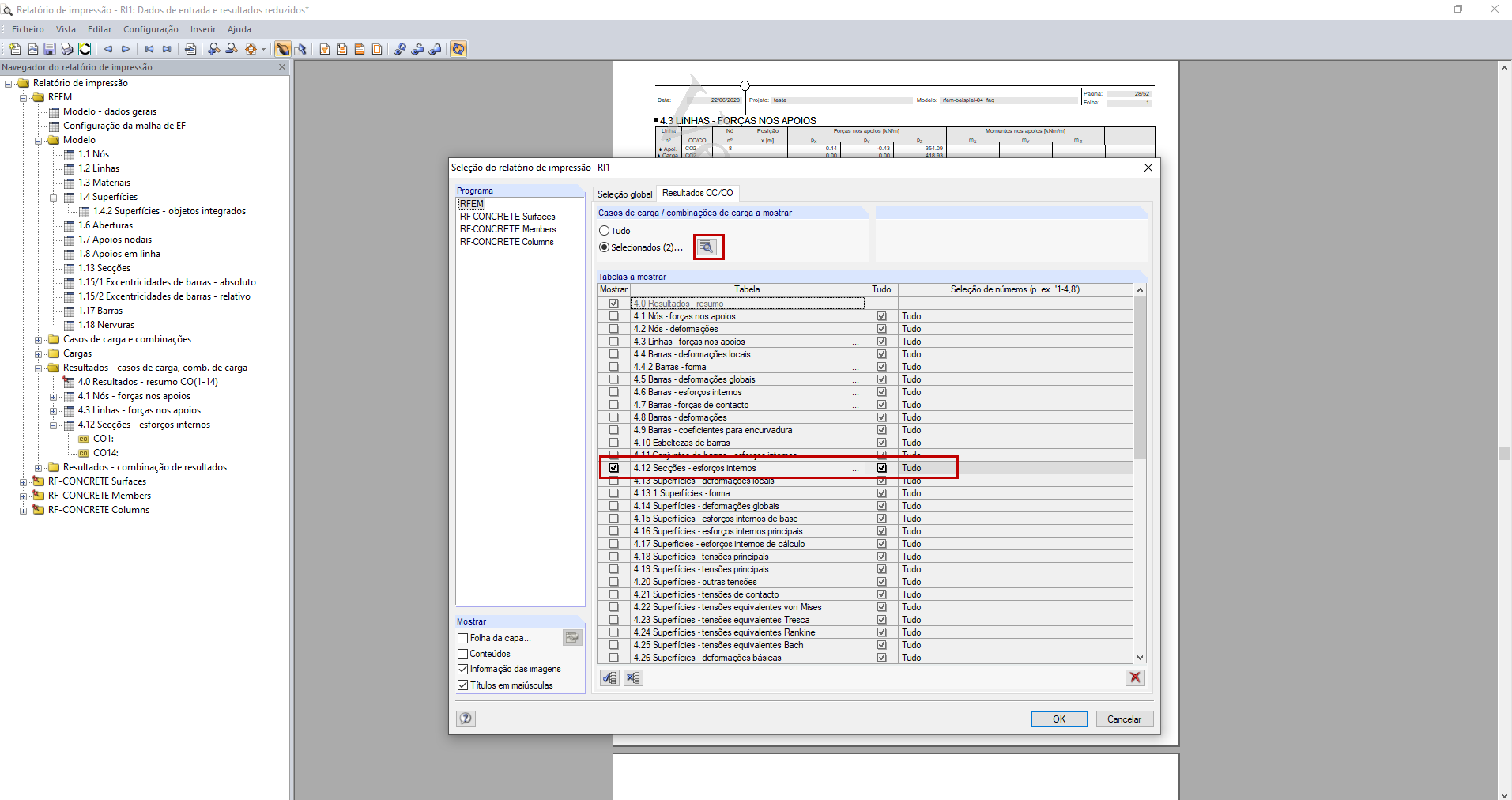
Task: Select the Tudo radio button
Action: click(605, 231)
